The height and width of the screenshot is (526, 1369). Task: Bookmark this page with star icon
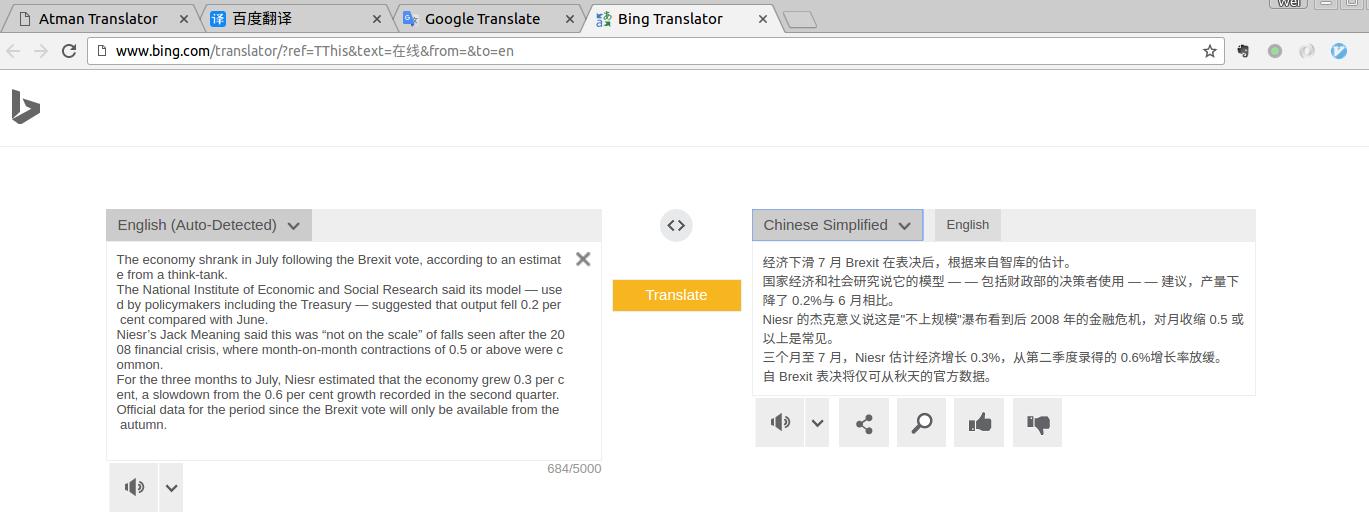1210,51
